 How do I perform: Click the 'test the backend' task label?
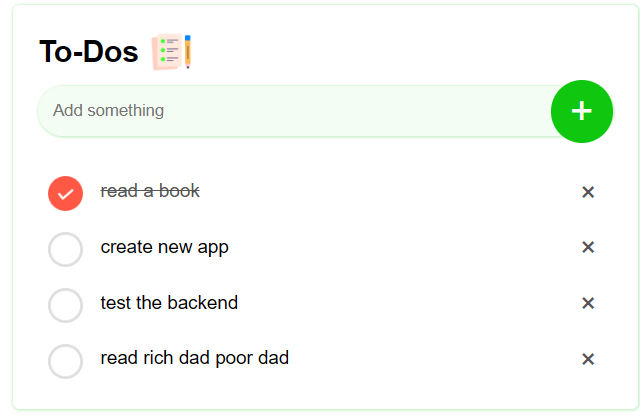click(x=169, y=303)
